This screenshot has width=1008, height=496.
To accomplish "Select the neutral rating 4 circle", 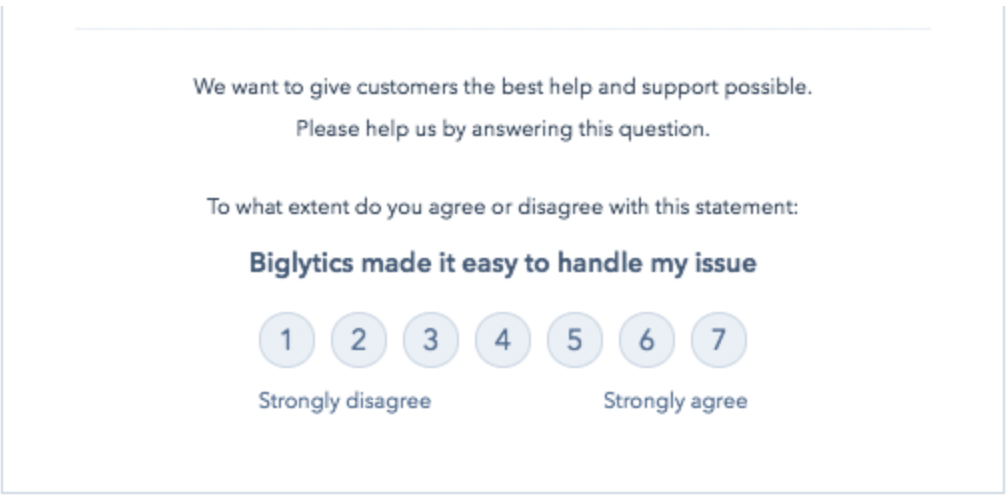I will click(503, 340).
